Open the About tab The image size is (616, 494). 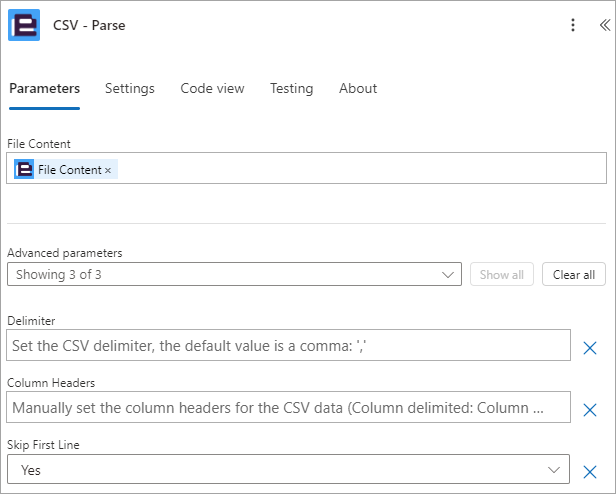pyautogui.click(x=358, y=88)
